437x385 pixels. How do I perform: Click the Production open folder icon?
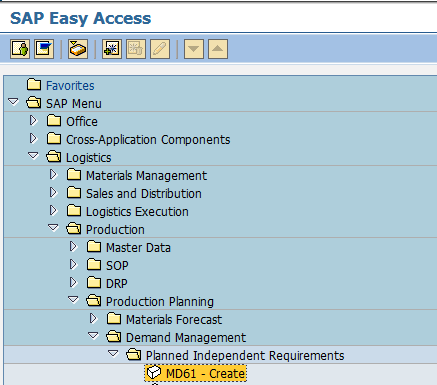click(x=74, y=229)
